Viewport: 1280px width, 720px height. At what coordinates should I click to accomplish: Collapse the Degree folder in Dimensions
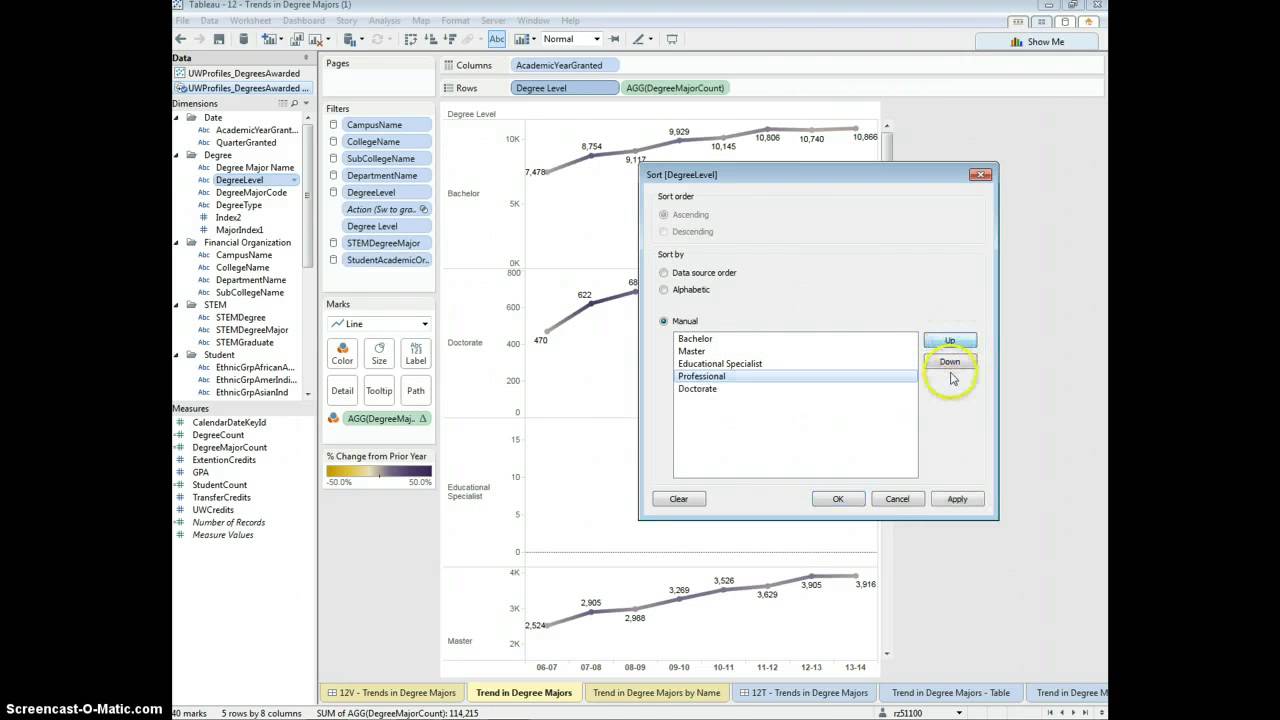click(178, 155)
